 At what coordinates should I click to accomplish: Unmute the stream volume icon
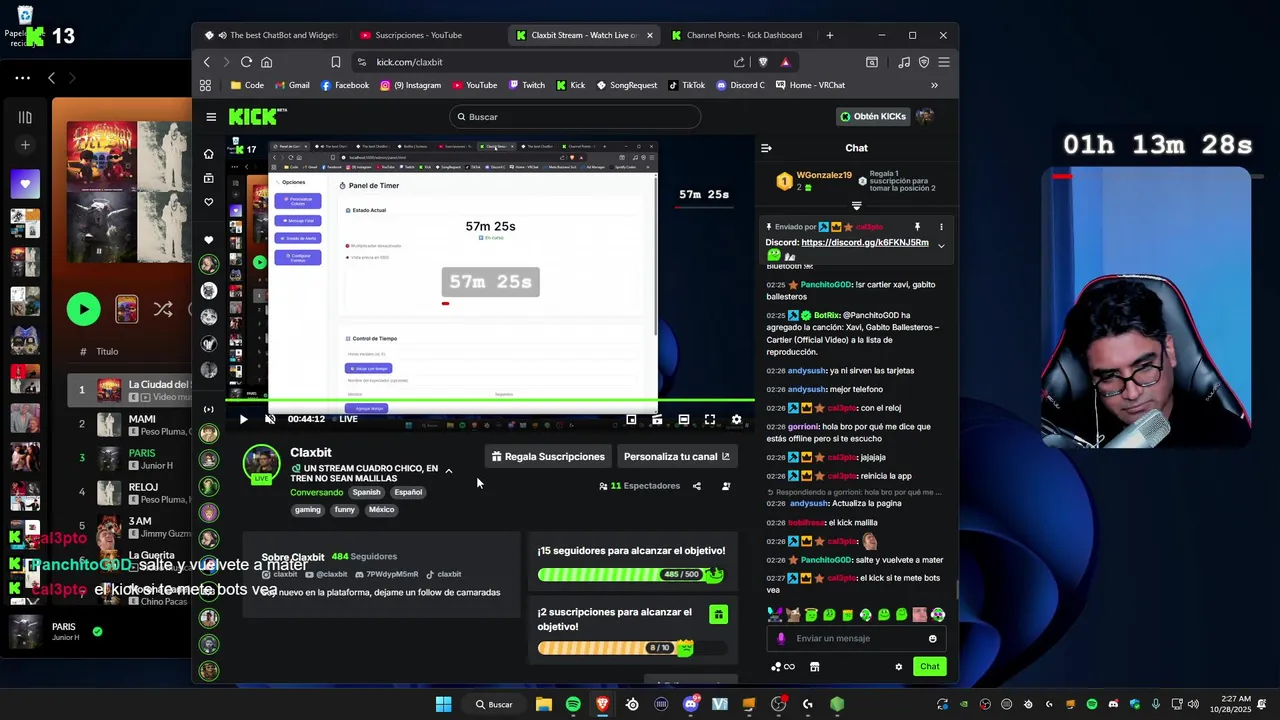pyautogui.click(x=270, y=420)
